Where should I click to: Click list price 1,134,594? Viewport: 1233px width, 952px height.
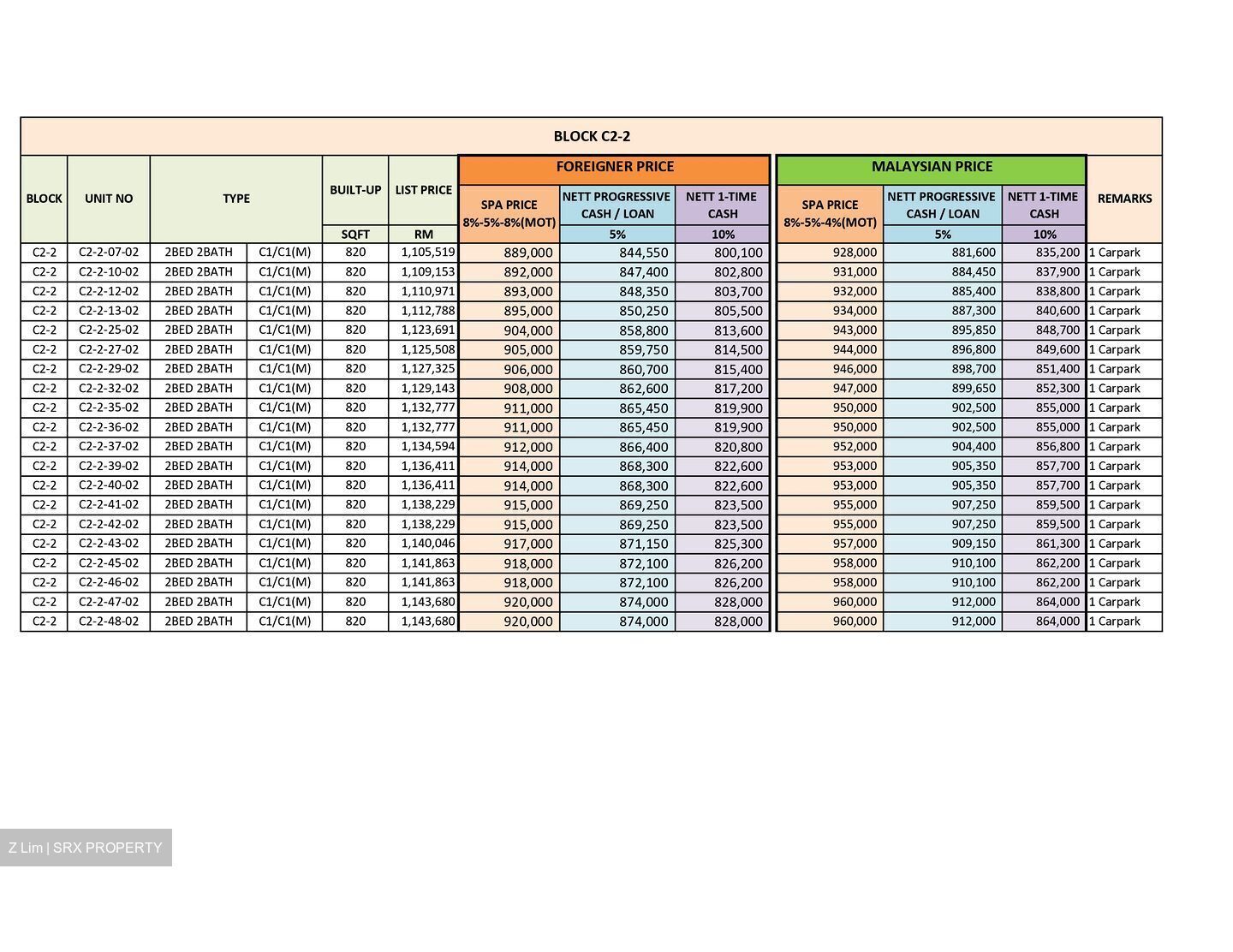pos(428,447)
